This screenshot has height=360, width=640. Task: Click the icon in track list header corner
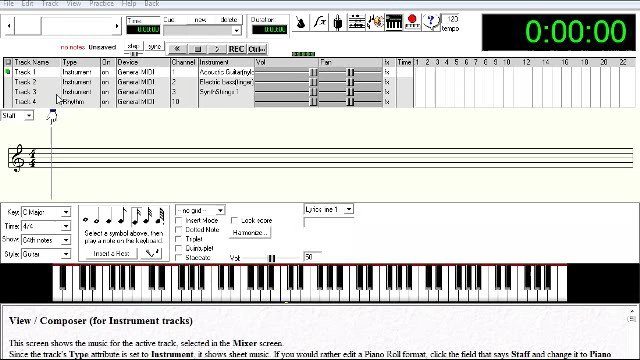pyautogui.click(x=8, y=62)
